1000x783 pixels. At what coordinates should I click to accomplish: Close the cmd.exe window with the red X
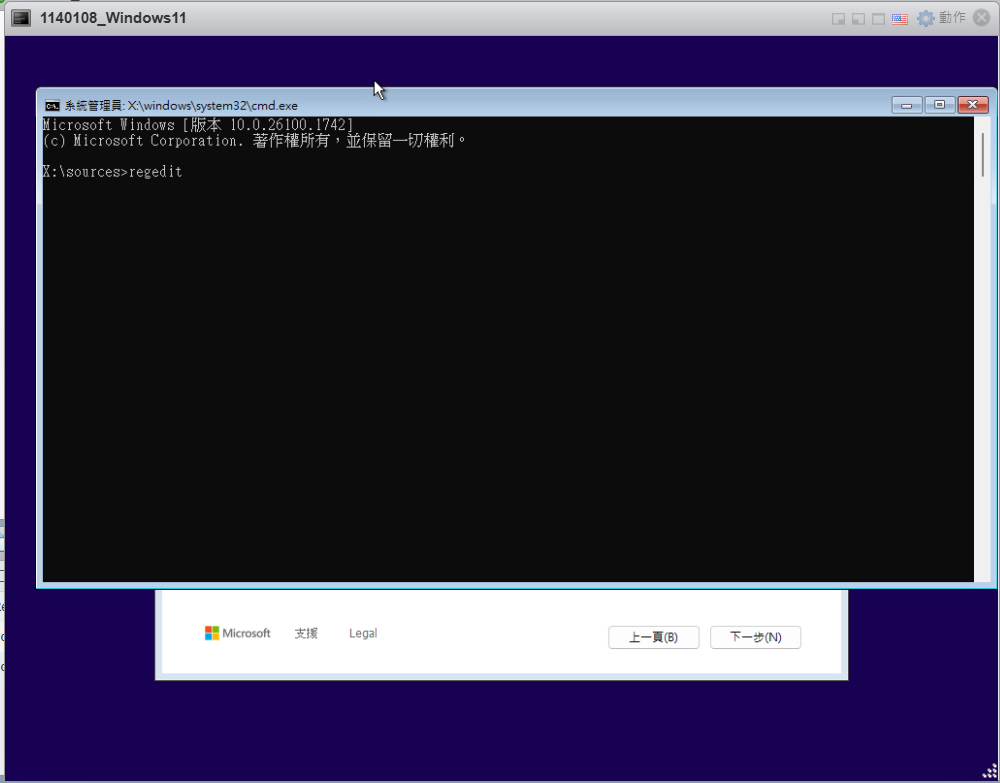973,105
